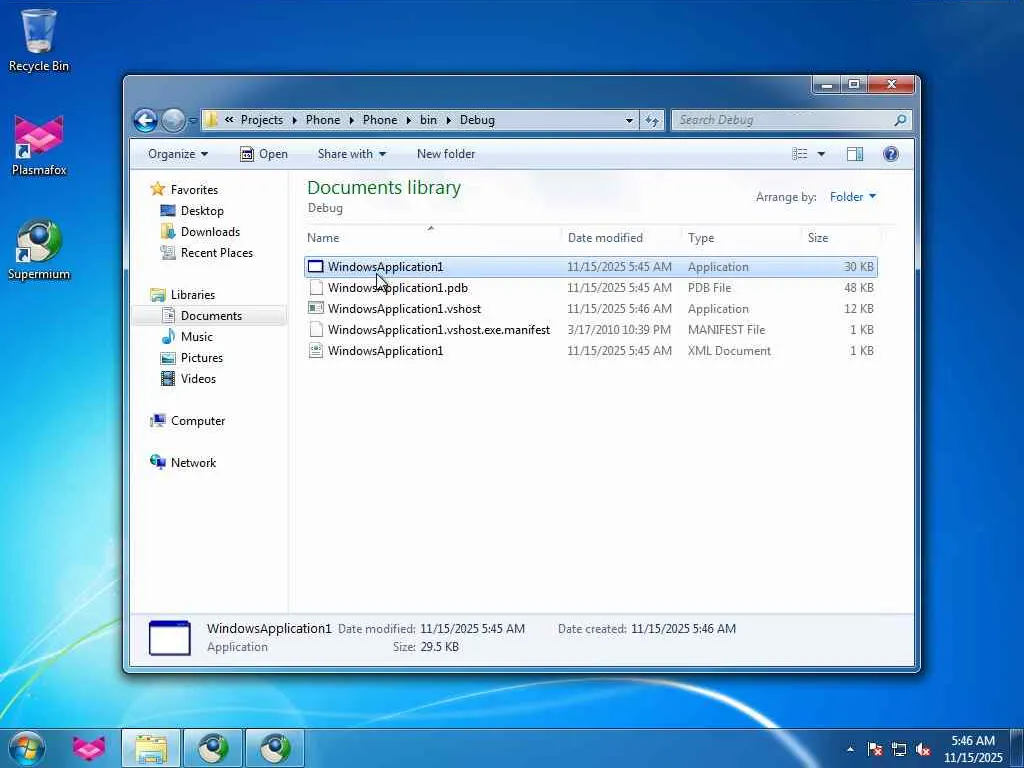Click the New folder button
Screen dimensions: 1024x768
446,154
